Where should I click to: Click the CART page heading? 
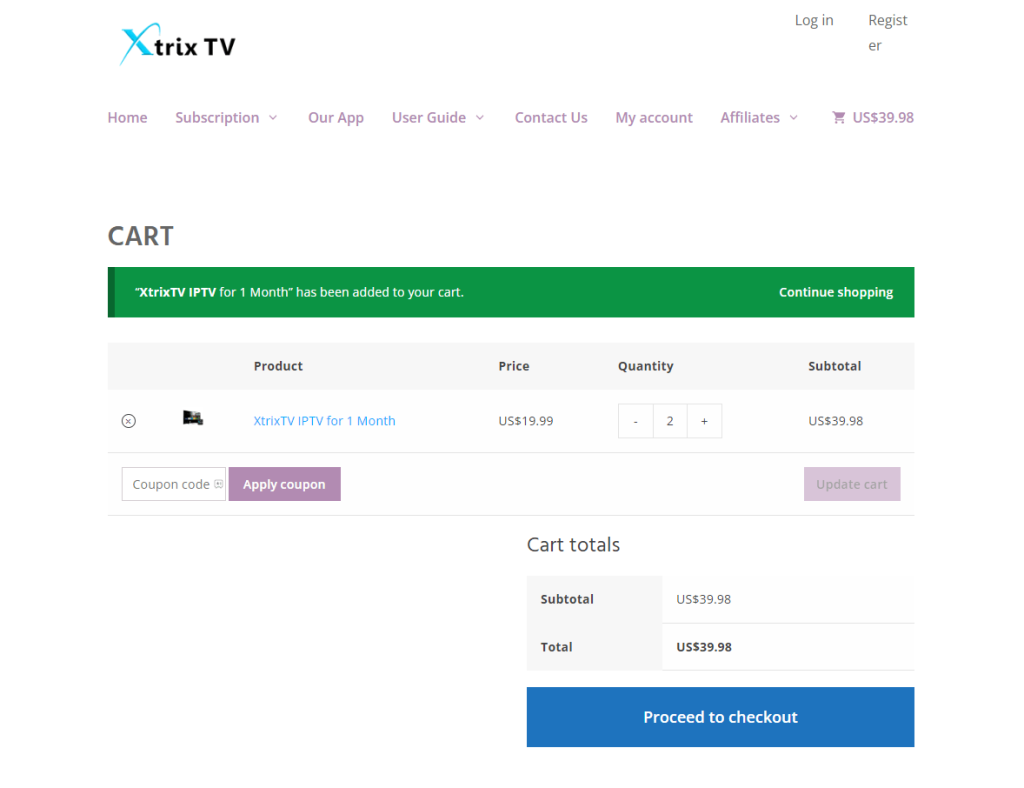tap(140, 236)
